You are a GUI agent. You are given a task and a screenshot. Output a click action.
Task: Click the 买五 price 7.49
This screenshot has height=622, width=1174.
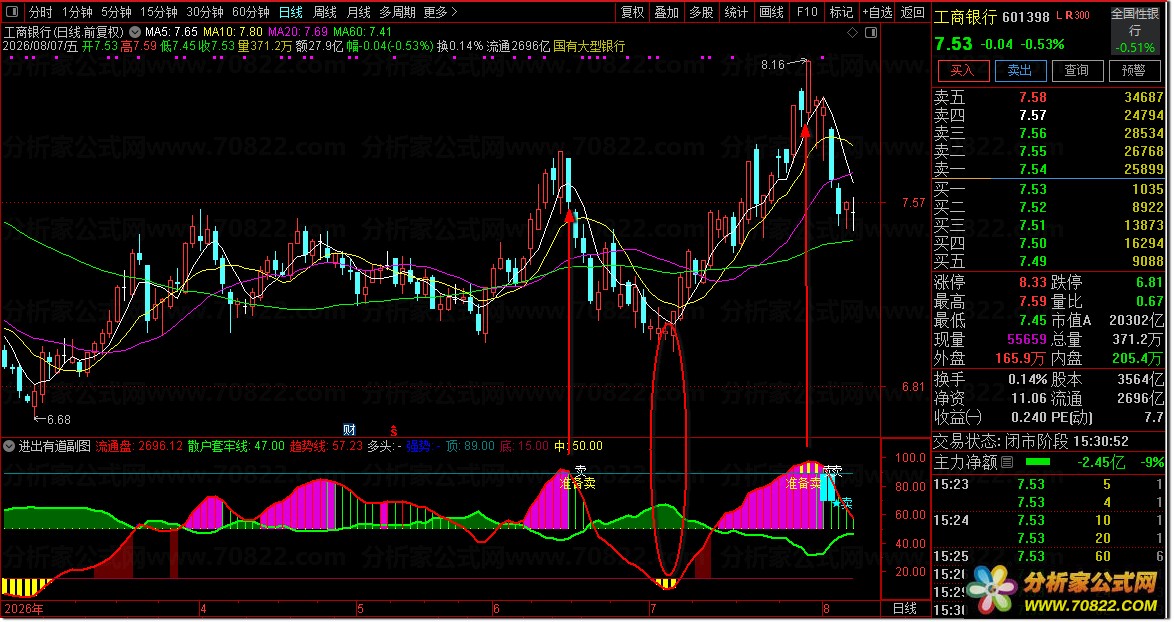(x=1032, y=261)
